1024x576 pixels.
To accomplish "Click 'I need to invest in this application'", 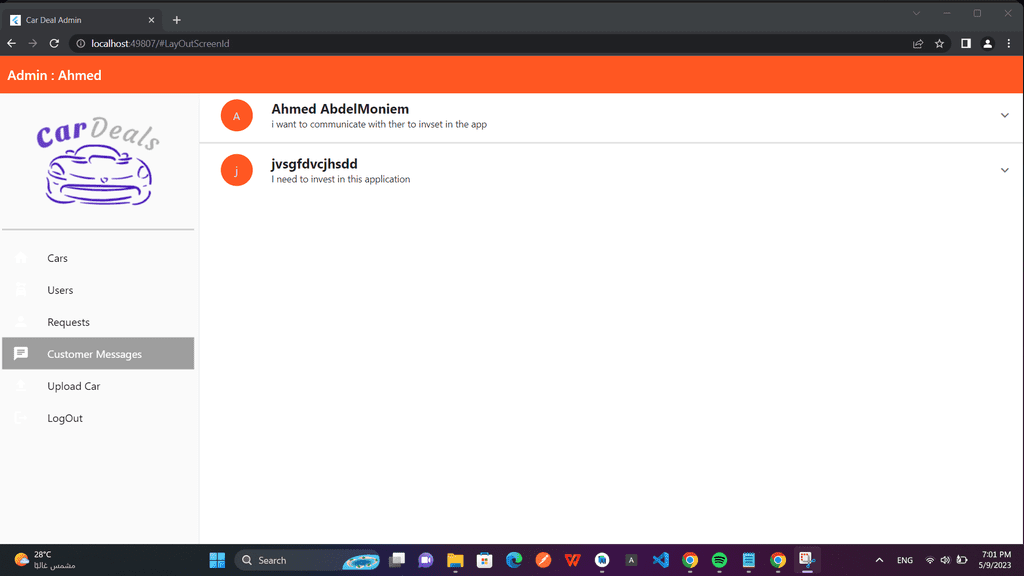I will [341, 179].
